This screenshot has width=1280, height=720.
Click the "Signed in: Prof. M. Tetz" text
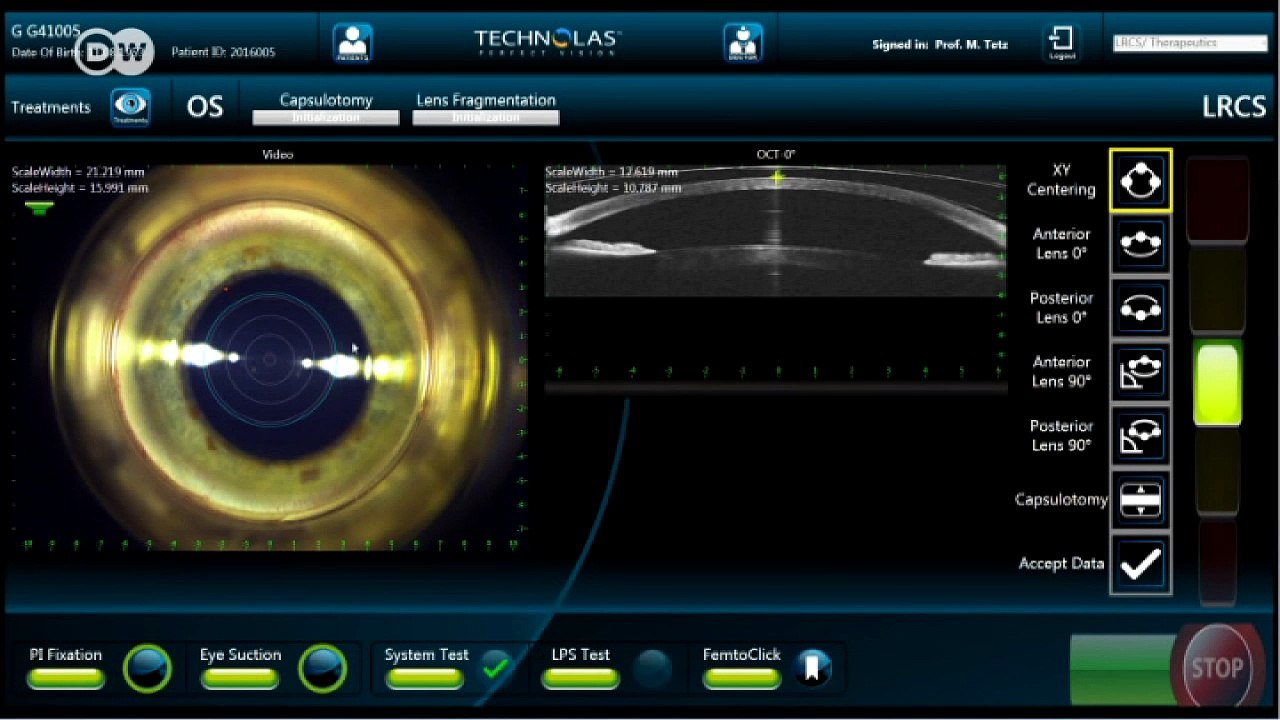(940, 45)
